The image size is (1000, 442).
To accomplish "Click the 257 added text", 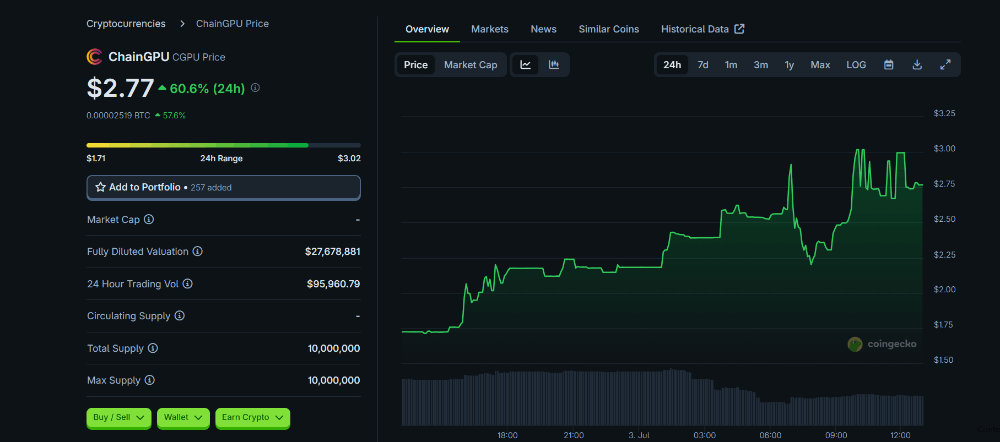I will (x=211, y=188).
